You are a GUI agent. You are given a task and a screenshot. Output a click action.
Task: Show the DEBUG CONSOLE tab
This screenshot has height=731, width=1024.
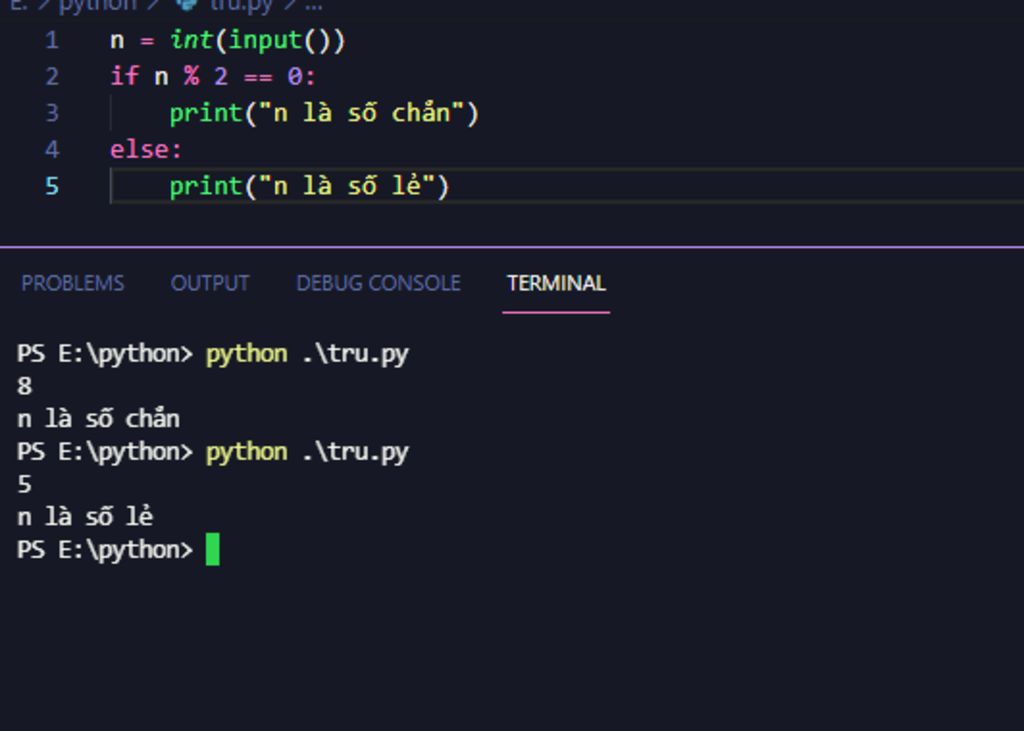pyautogui.click(x=378, y=283)
